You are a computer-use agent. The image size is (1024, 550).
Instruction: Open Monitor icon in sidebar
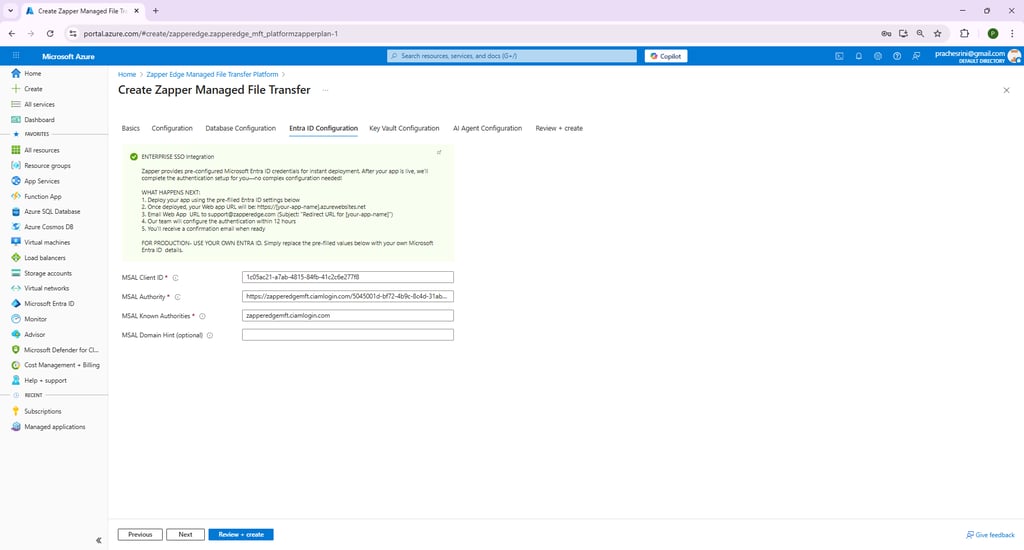(16, 319)
